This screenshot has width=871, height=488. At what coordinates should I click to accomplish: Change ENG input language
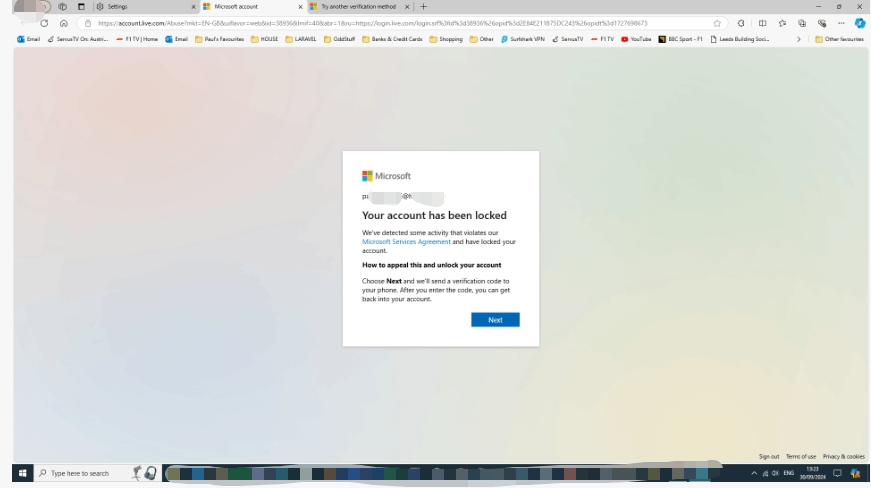tap(788, 473)
